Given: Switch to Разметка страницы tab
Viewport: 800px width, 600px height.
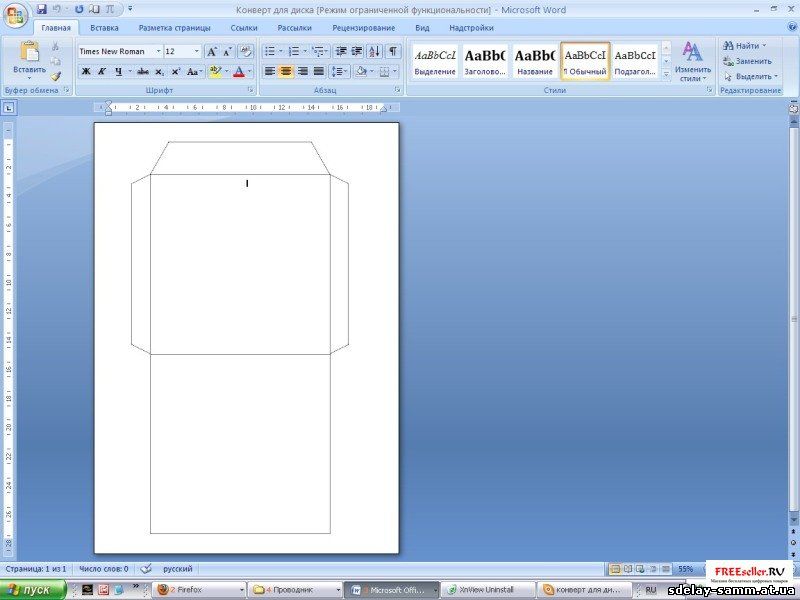Looking at the screenshot, I should [x=174, y=28].
